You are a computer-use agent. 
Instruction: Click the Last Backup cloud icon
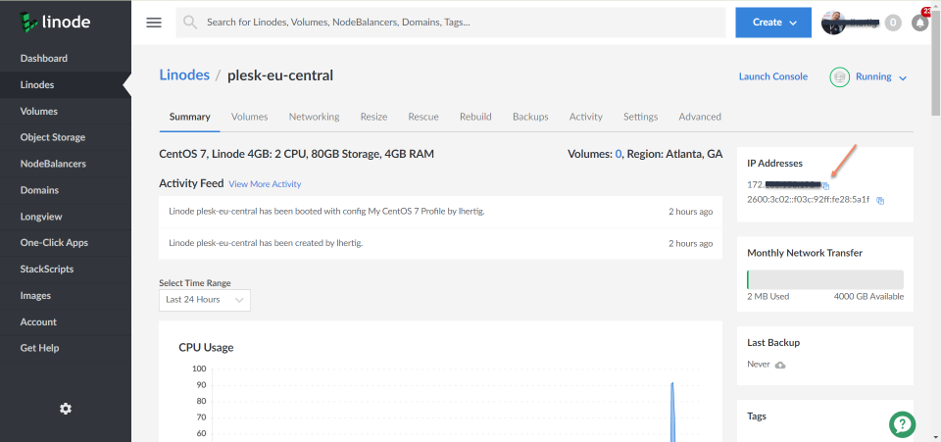pyautogui.click(x=780, y=365)
